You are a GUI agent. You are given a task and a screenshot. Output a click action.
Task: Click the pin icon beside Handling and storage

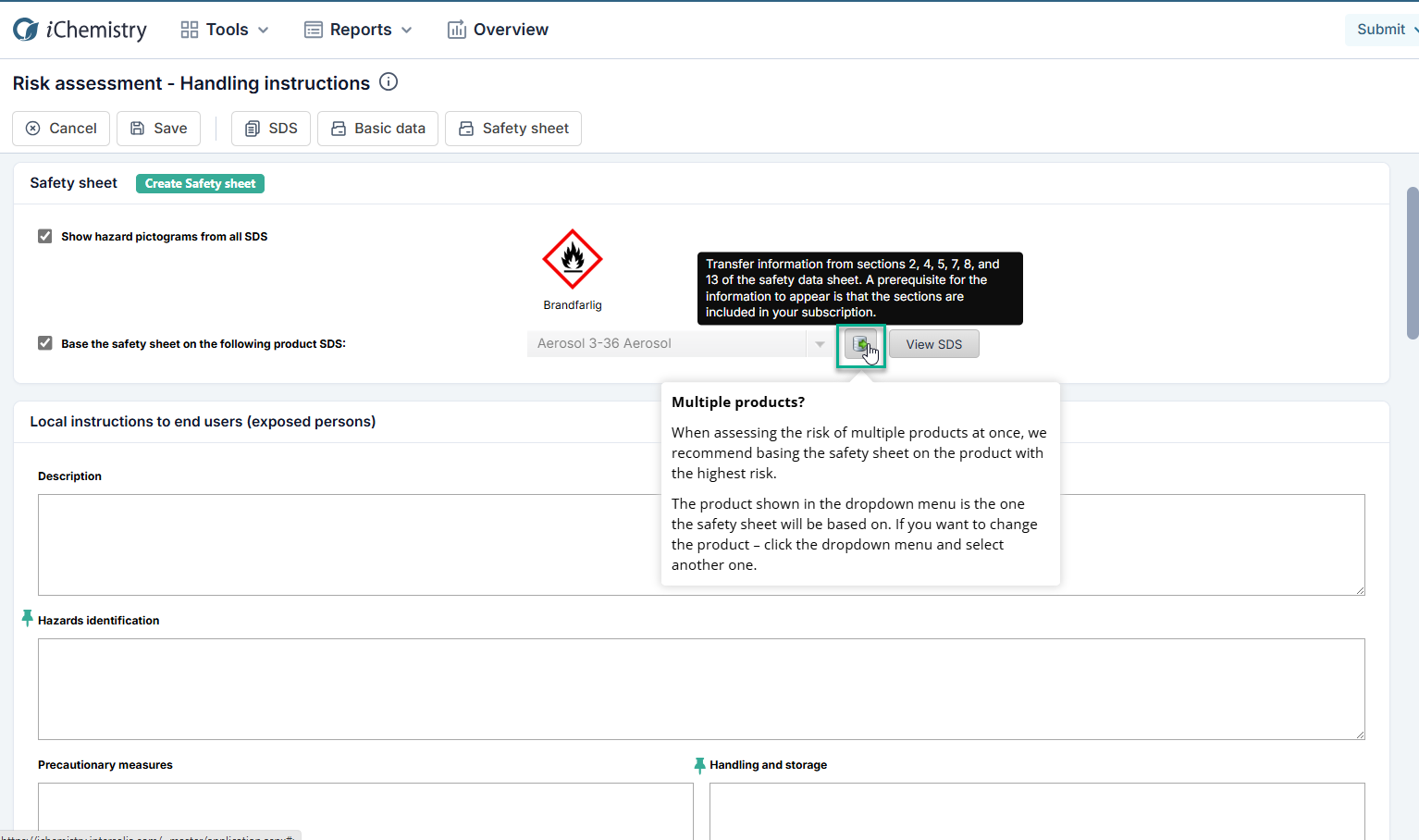pyautogui.click(x=699, y=765)
